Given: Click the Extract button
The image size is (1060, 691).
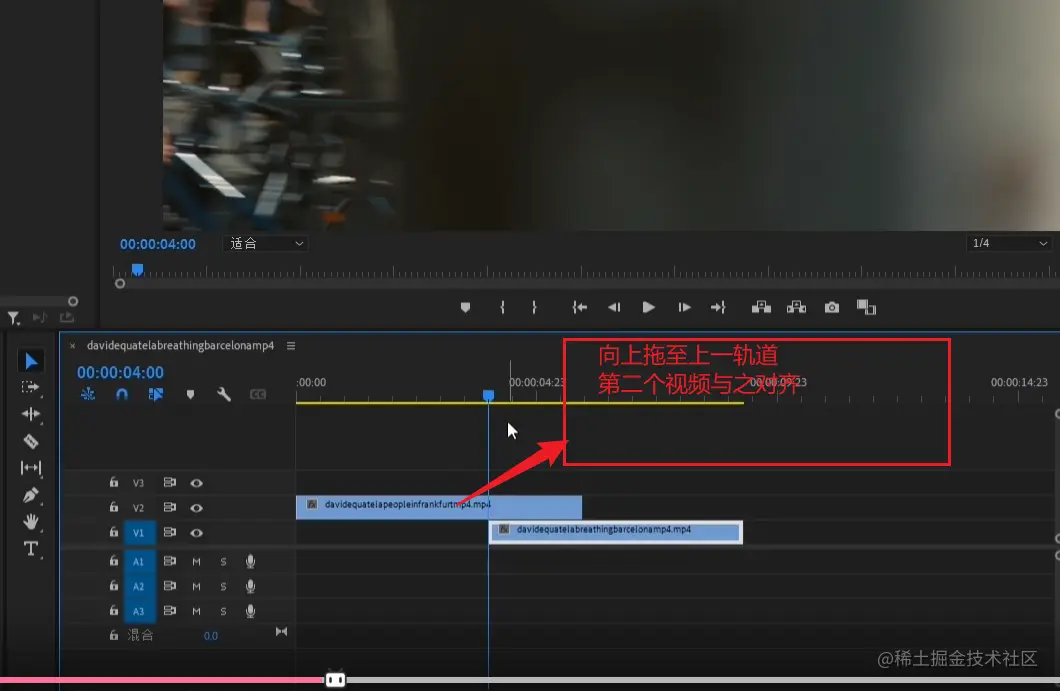Looking at the screenshot, I should (x=796, y=308).
